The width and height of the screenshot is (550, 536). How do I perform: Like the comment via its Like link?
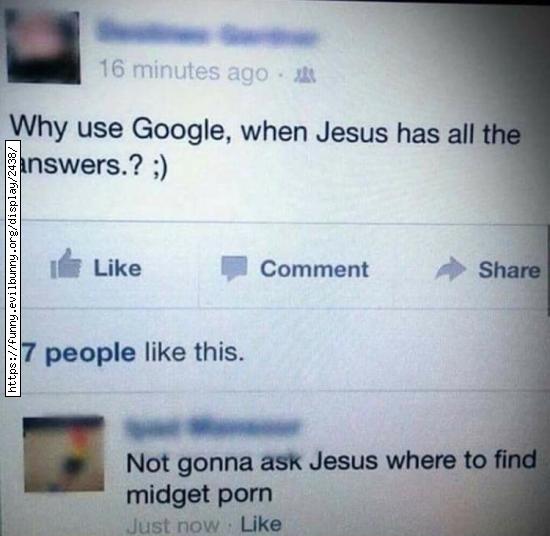coord(261,524)
